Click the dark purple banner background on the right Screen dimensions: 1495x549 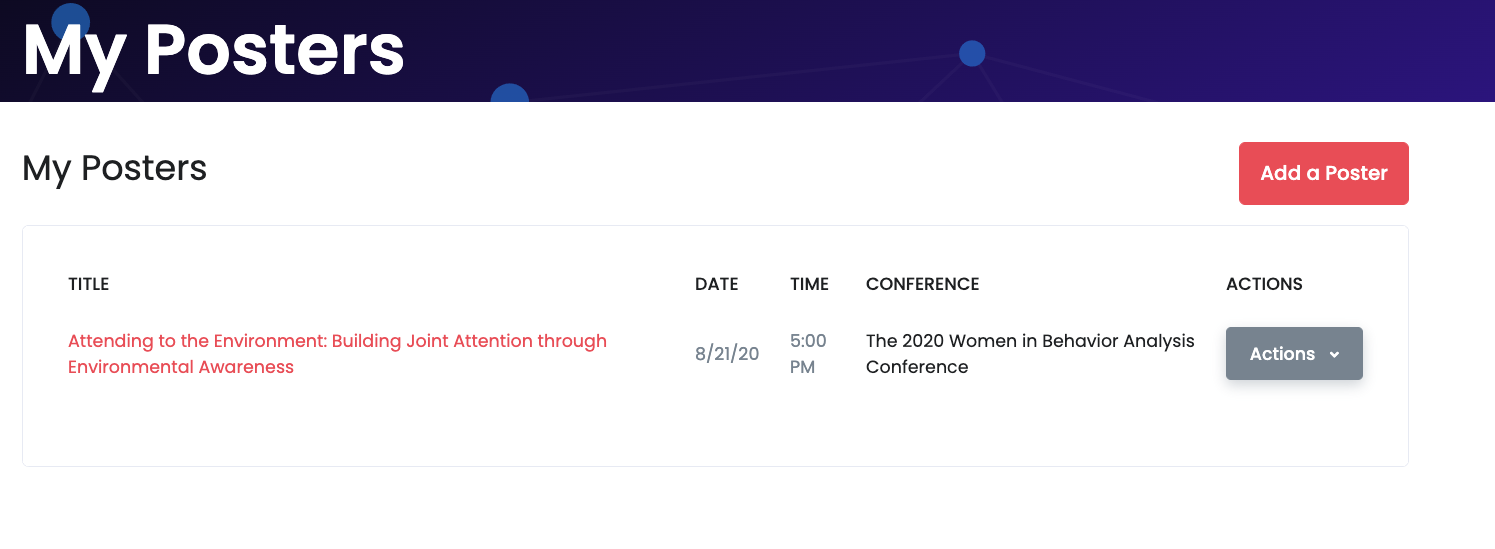point(1300,50)
